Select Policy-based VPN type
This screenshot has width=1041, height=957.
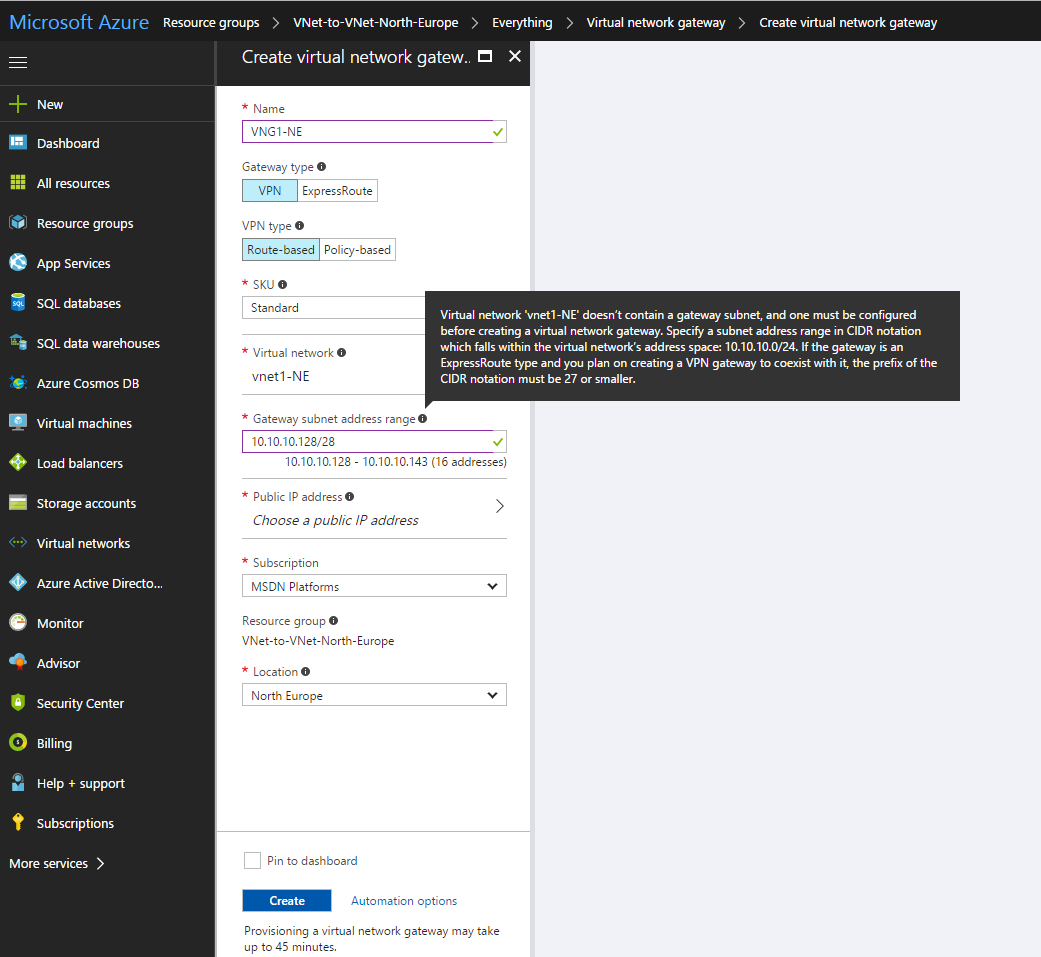(x=357, y=250)
